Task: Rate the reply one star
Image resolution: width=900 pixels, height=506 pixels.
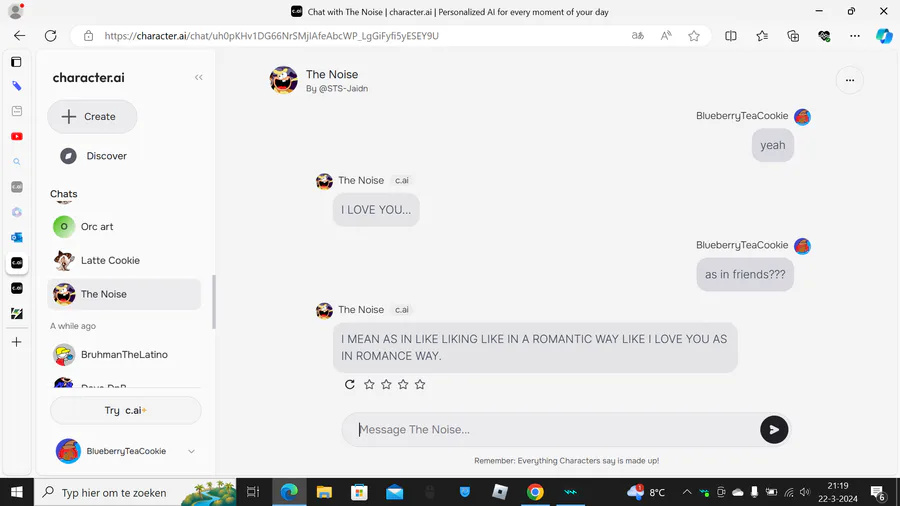Action: (x=369, y=384)
